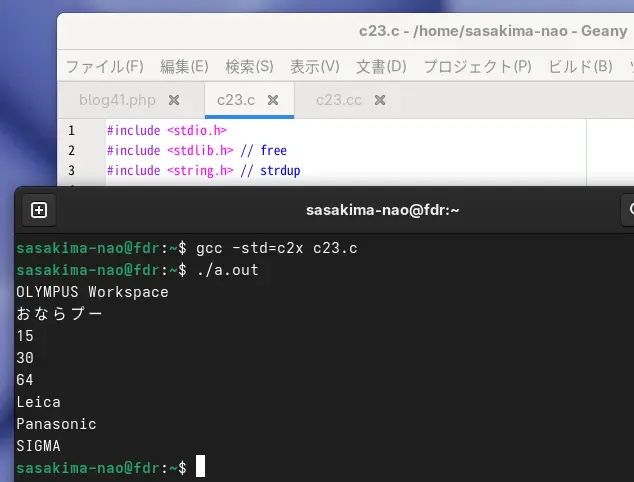Viewport: 634px width, 482px height.
Task: Click the '#include <stdio.h>' code line
Action: 167,131
